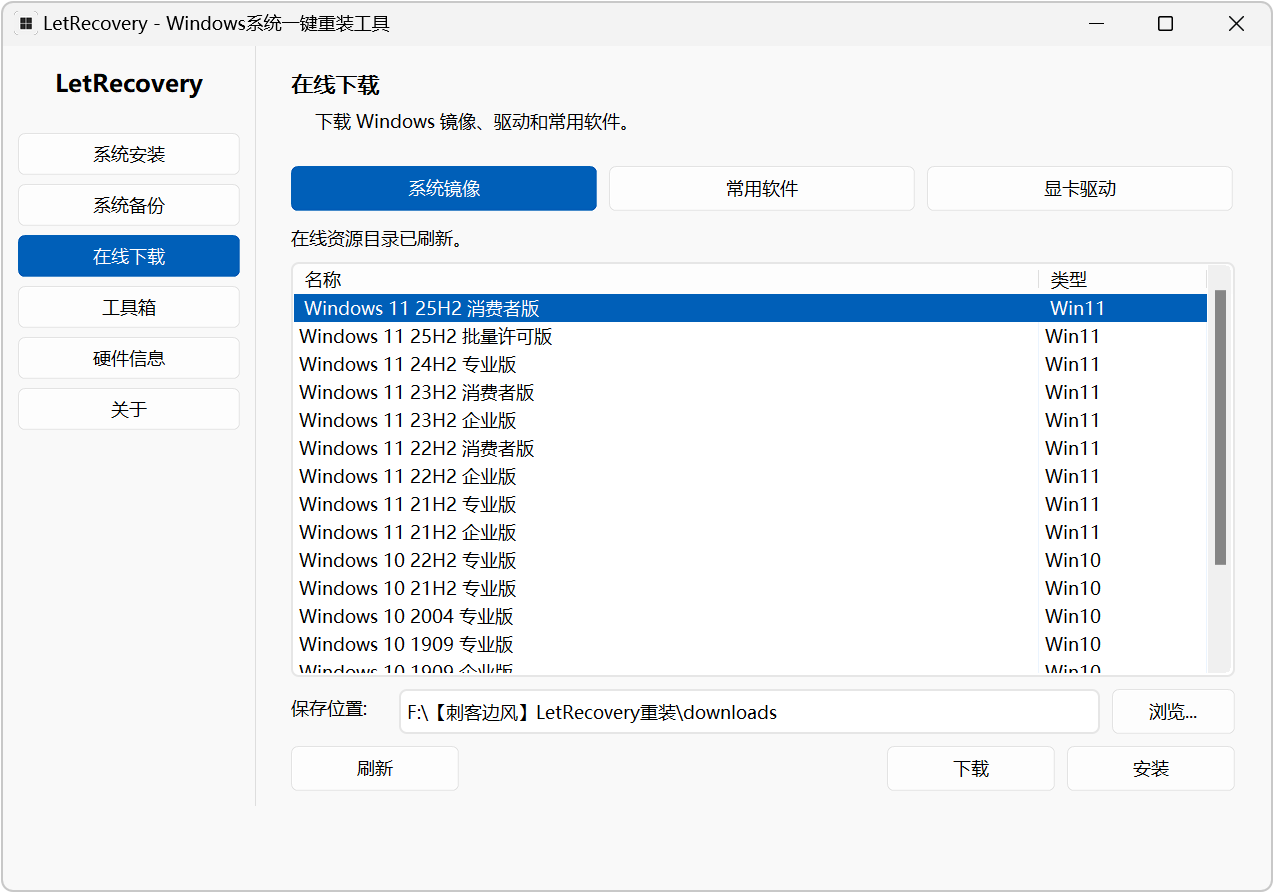Select Windows 10 22H2 专业版 row

click(x=750, y=560)
